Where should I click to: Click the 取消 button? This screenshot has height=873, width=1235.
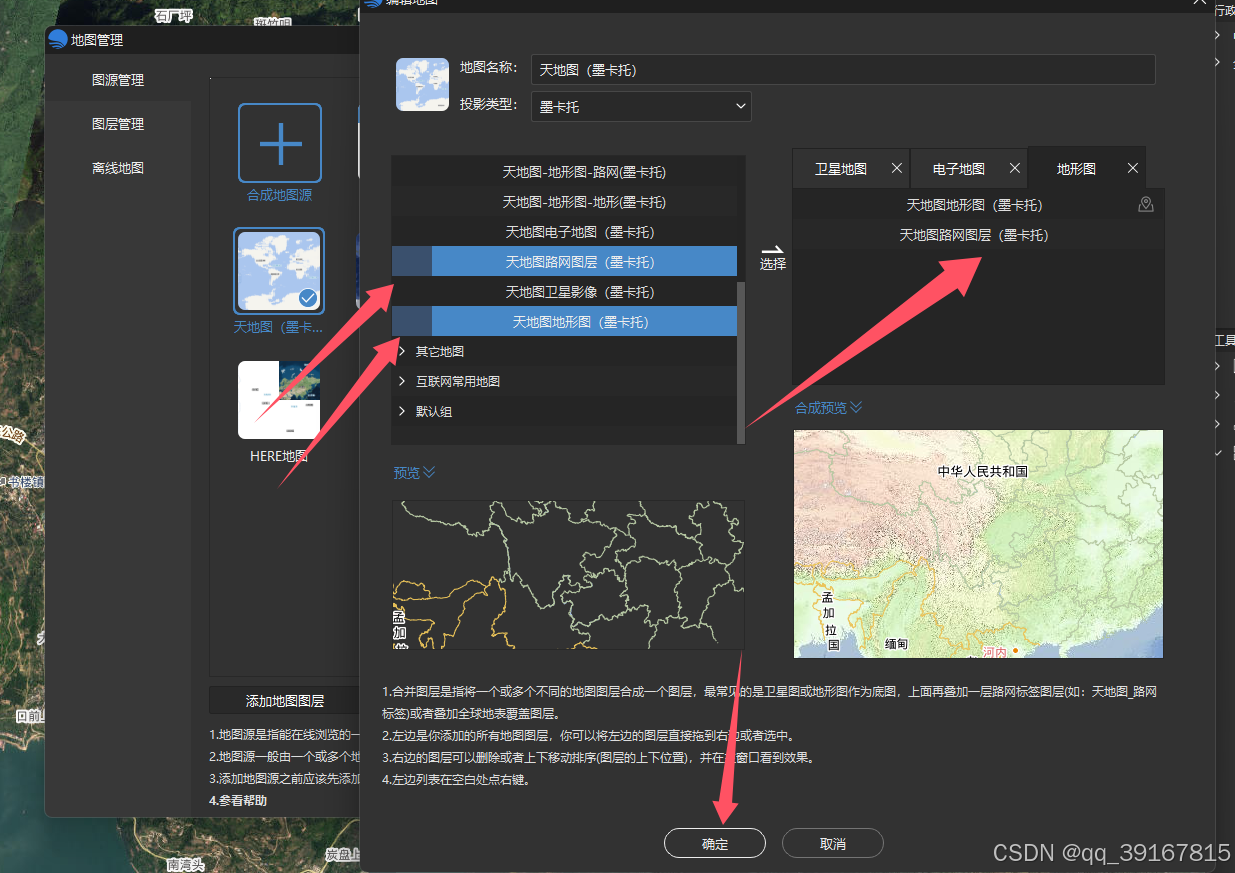pyautogui.click(x=833, y=844)
